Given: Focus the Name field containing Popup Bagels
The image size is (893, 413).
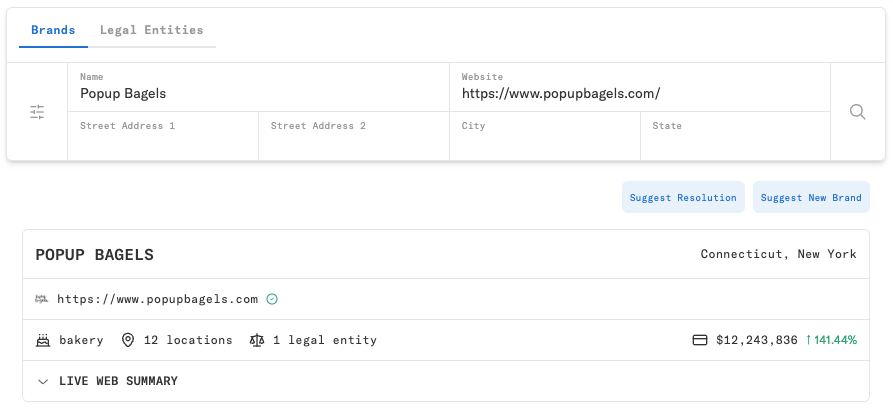Looking at the screenshot, I should 258,94.
